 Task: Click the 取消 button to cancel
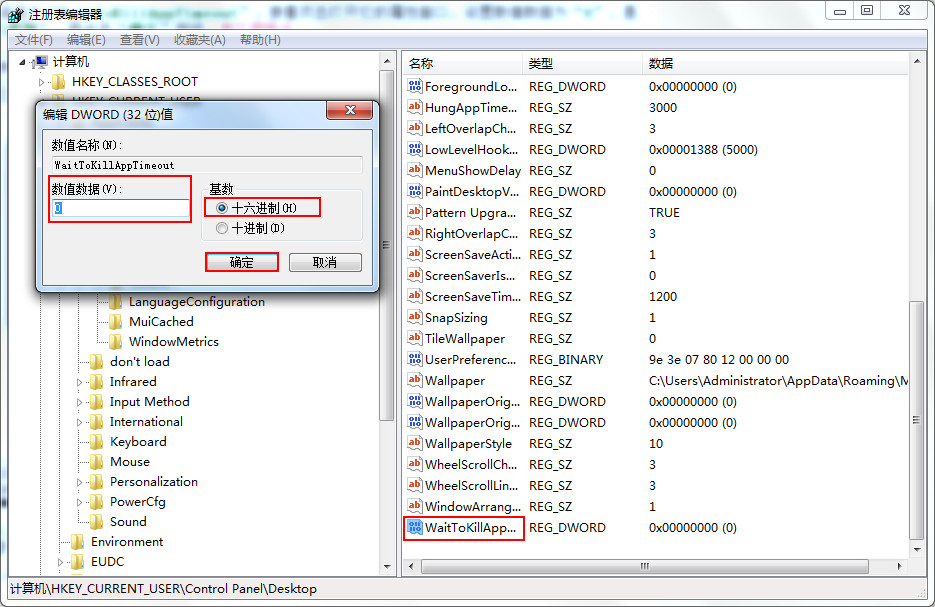click(x=324, y=262)
